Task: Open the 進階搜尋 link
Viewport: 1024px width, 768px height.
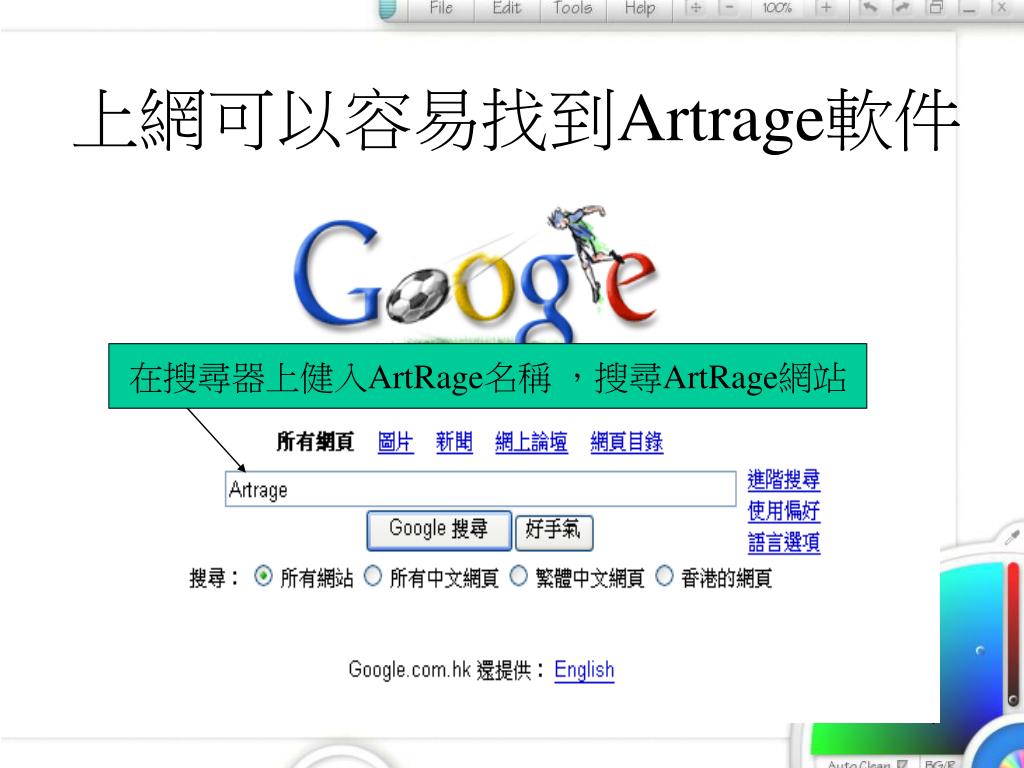Action: pos(784,480)
